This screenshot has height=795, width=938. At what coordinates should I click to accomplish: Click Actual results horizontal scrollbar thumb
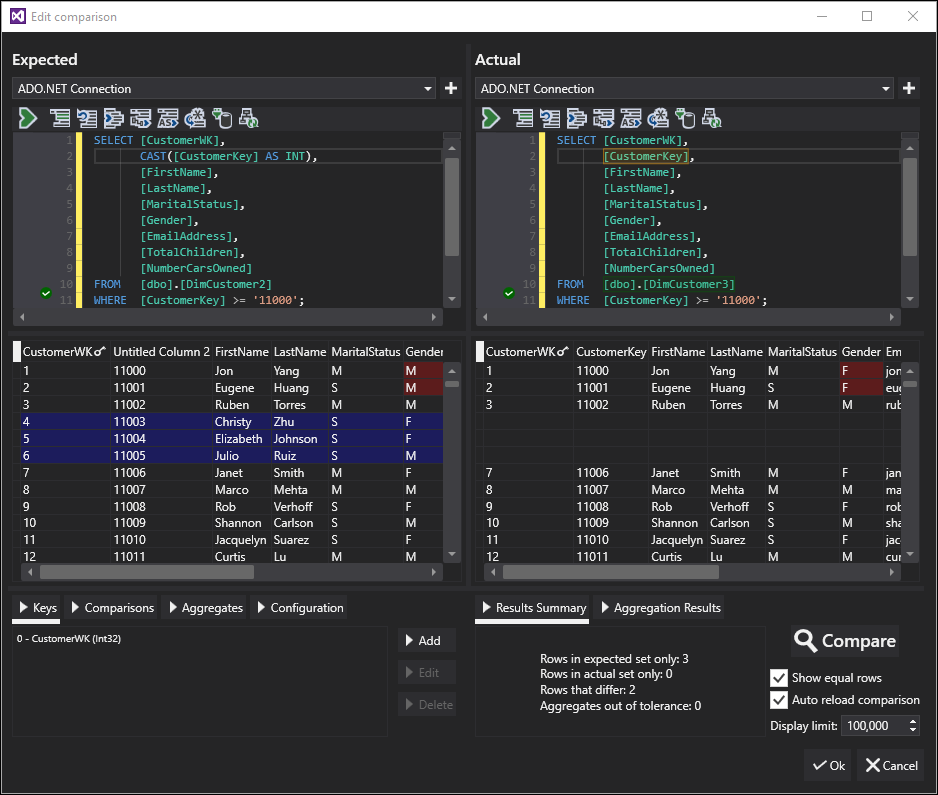click(x=611, y=572)
